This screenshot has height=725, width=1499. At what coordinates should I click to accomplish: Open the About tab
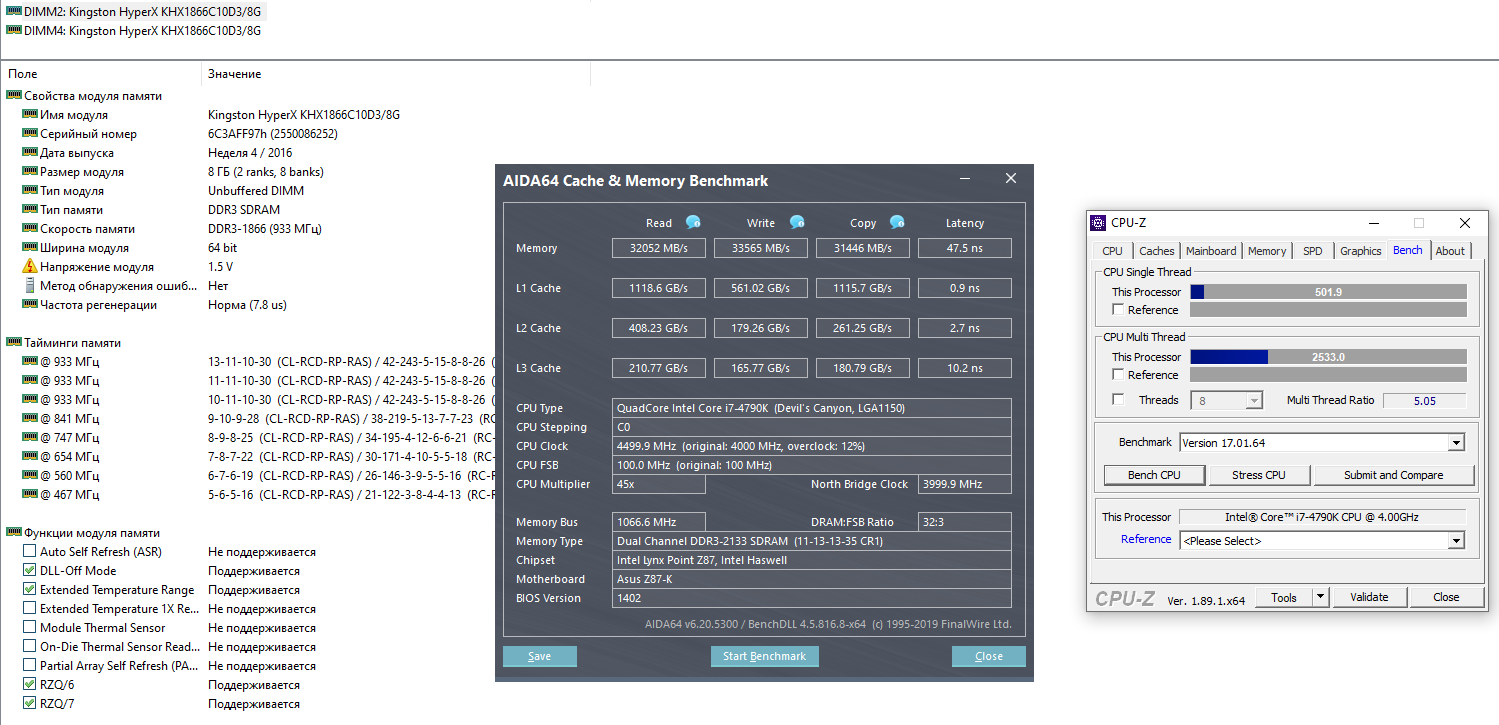point(1450,251)
